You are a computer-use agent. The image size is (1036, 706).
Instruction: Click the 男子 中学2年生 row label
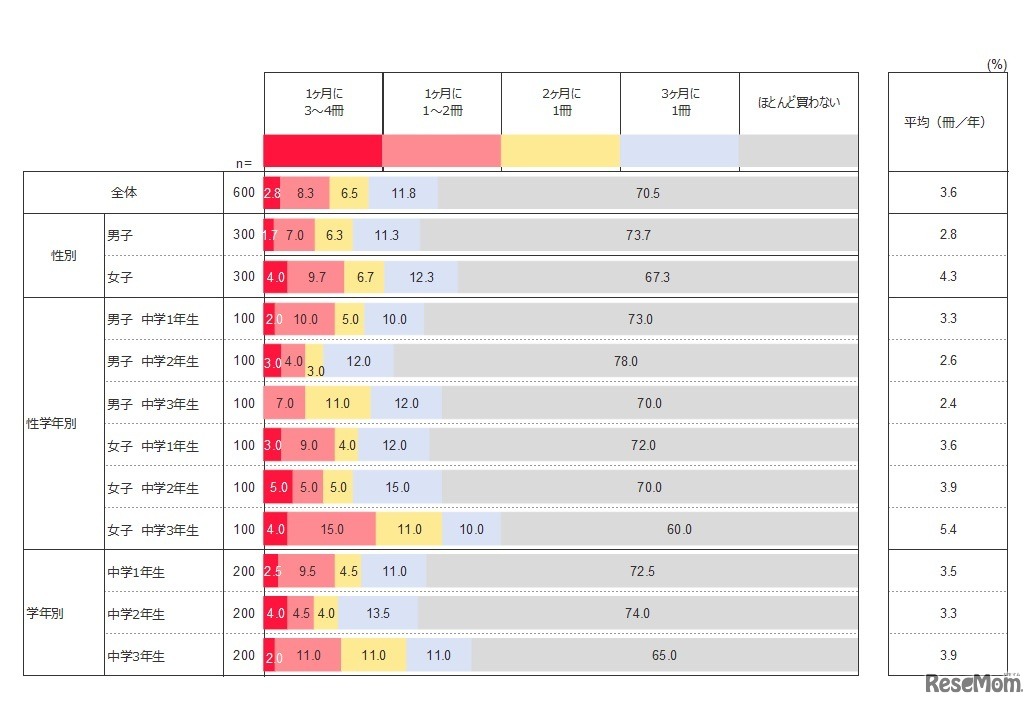152,361
